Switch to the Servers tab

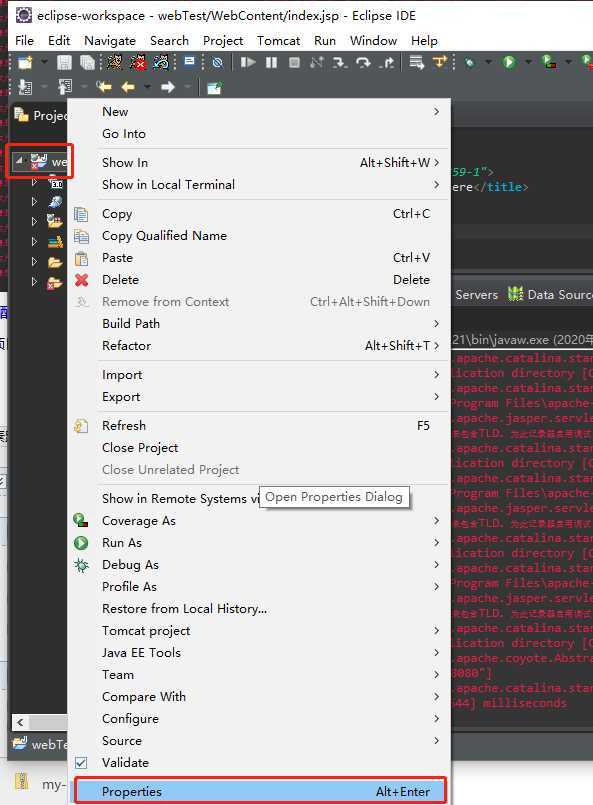click(476, 295)
